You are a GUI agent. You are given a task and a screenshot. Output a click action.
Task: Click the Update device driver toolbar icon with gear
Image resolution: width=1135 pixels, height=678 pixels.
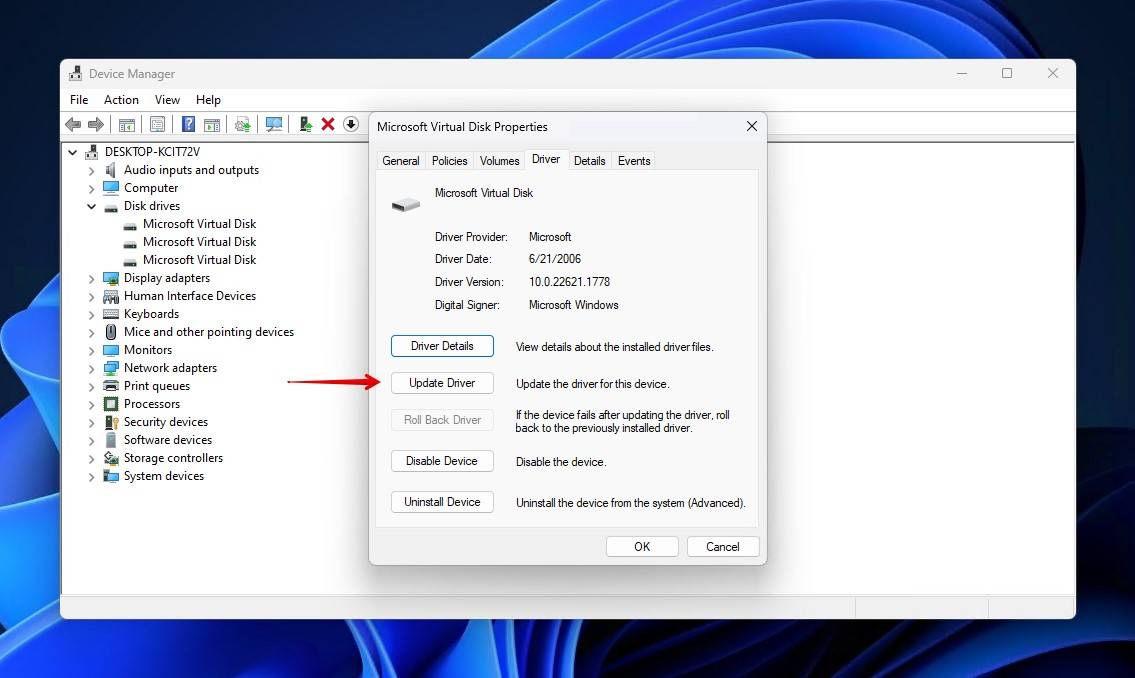(x=242, y=124)
